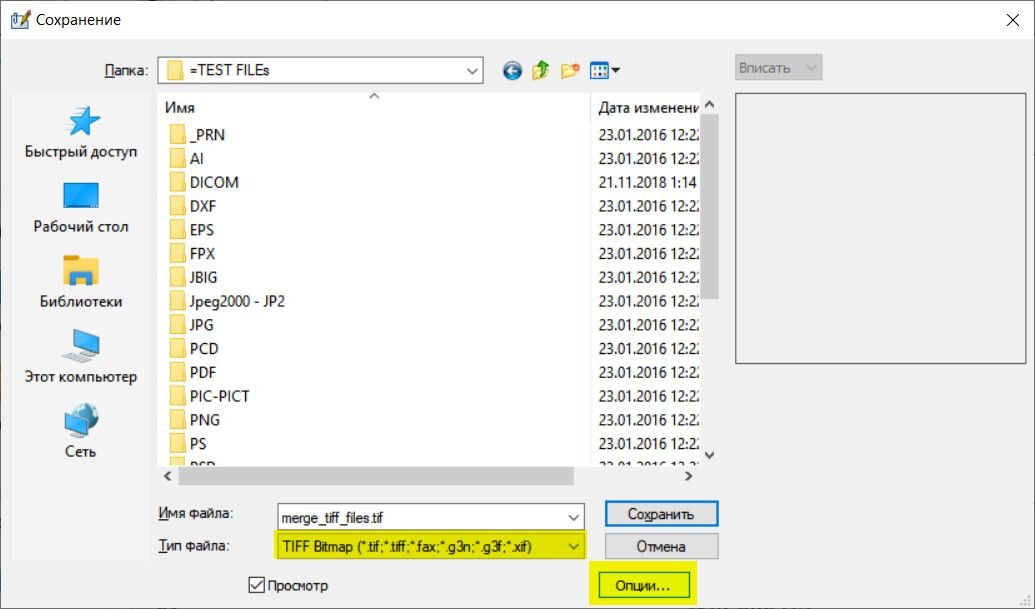The image size is (1035, 609).
Task: Select the PS folder
Action: coord(188,443)
